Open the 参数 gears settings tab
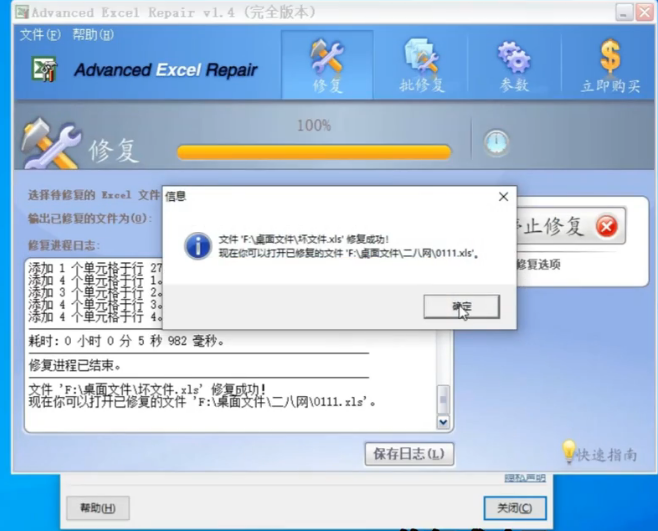Screen dimensions: 658x531 [x=514, y=65]
